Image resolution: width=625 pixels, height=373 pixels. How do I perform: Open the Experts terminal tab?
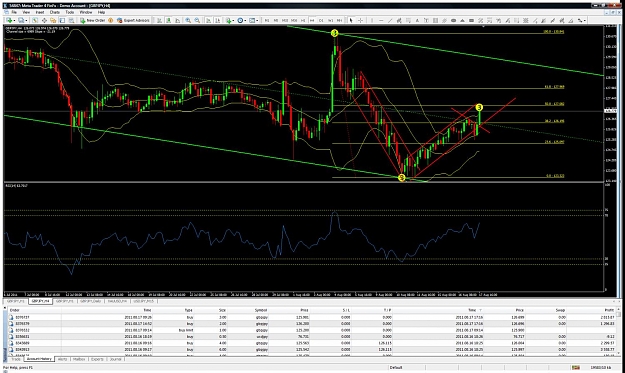click(97, 359)
